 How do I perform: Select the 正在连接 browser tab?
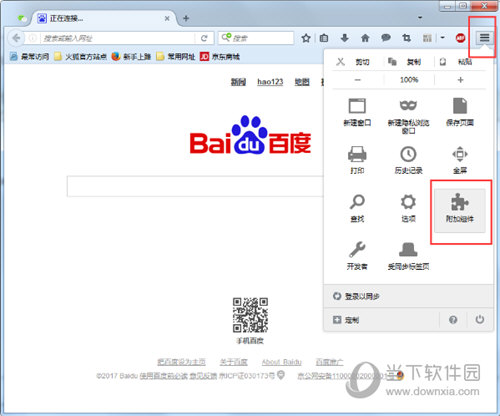click(x=104, y=18)
